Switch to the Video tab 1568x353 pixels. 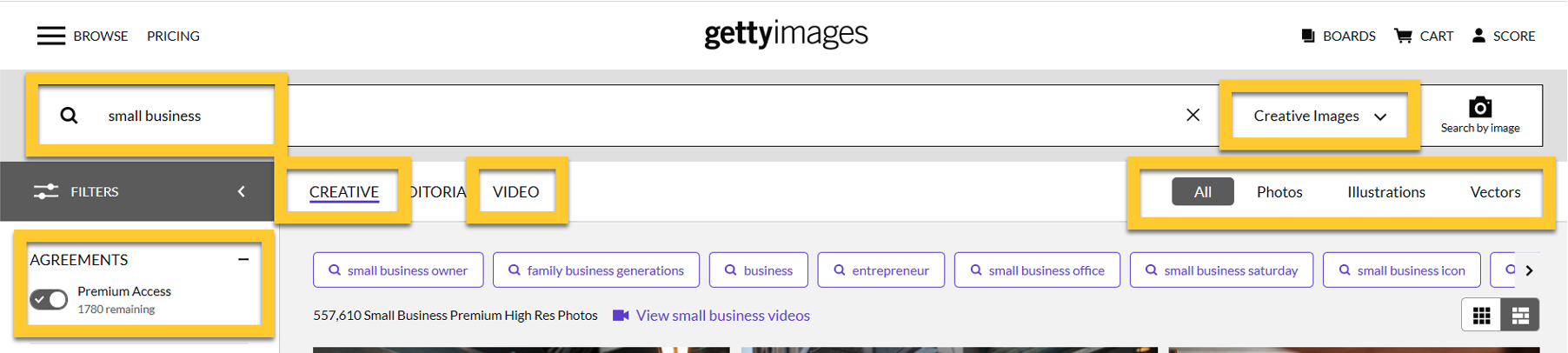pyautogui.click(x=515, y=192)
